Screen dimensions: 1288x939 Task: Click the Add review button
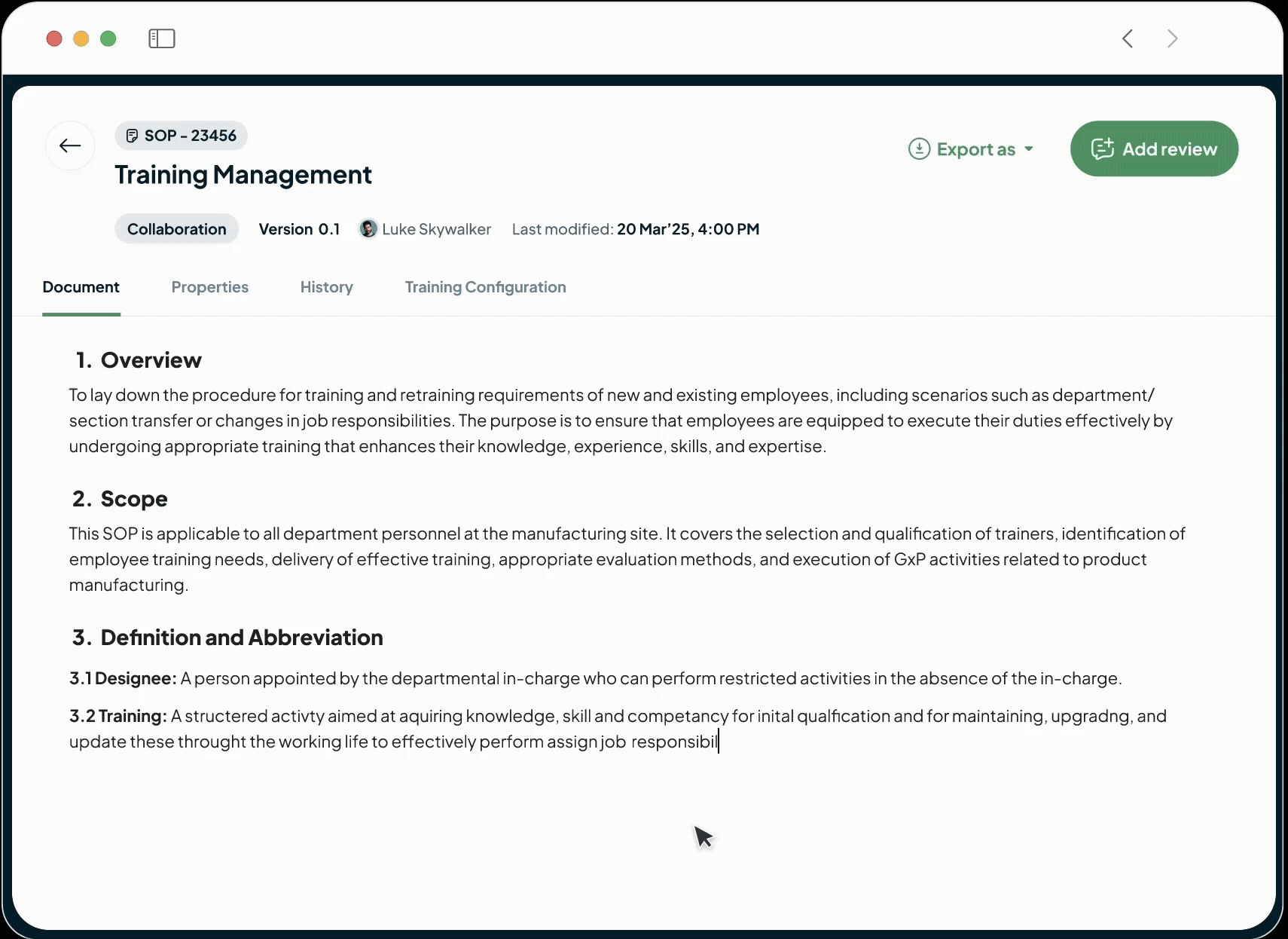pyautogui.click(x=1153, y=148)
